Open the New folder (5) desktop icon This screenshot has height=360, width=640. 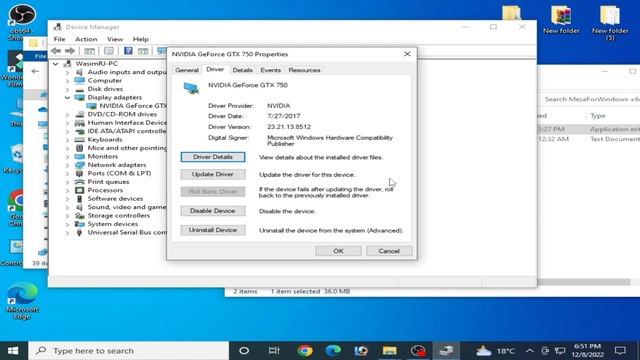(x=610, y=23)
